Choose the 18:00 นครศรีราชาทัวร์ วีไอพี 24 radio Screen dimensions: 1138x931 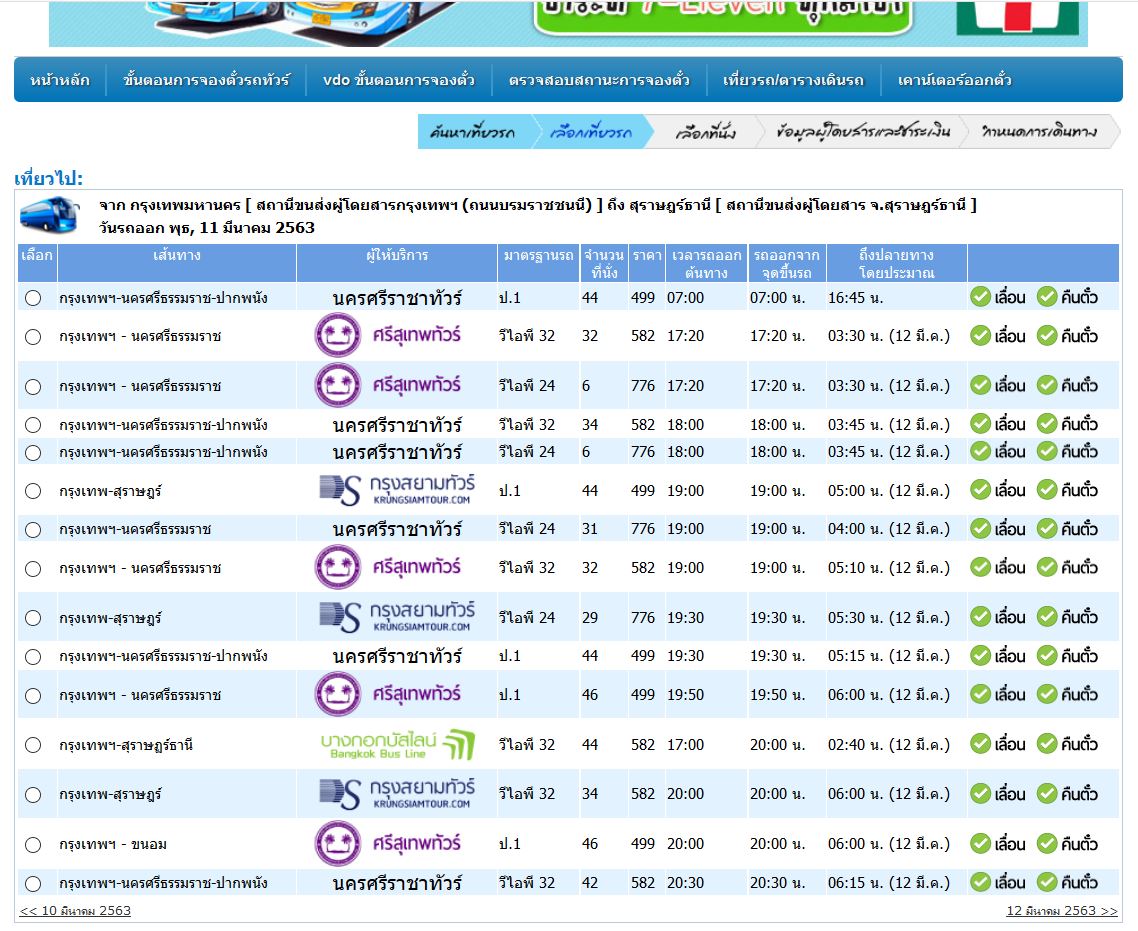click(x=33, y=453)
